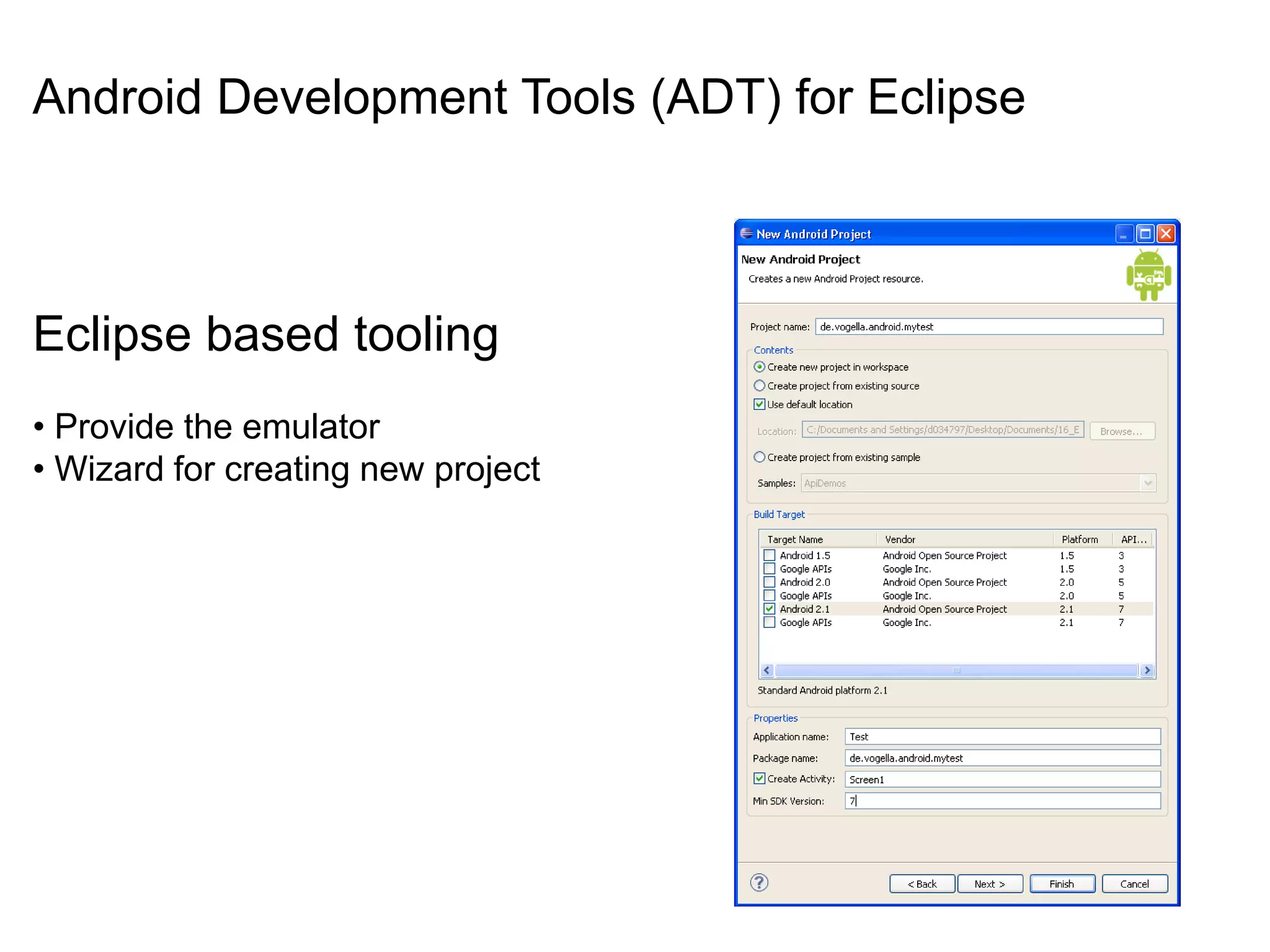Click the Back button
The image size is (1270, 952).
point(922,884)
